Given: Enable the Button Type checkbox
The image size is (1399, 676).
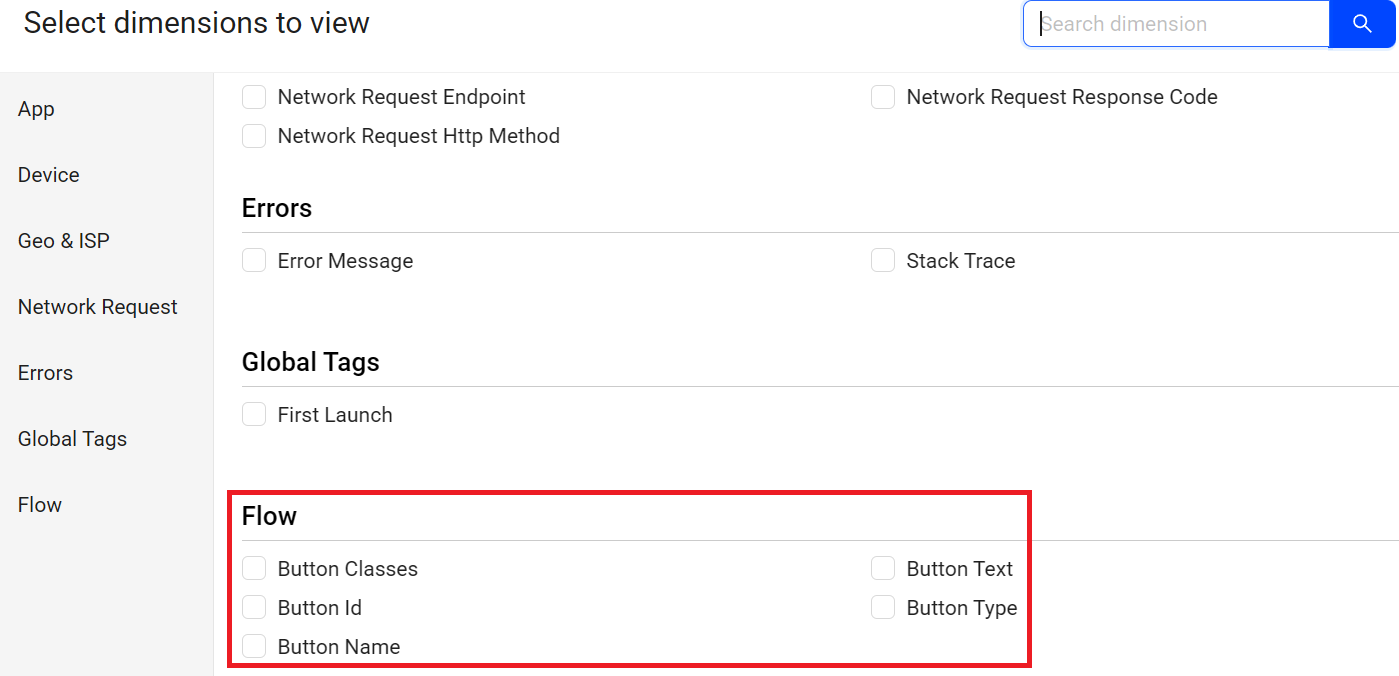Looking at the screenshot, I should point(883,608).
